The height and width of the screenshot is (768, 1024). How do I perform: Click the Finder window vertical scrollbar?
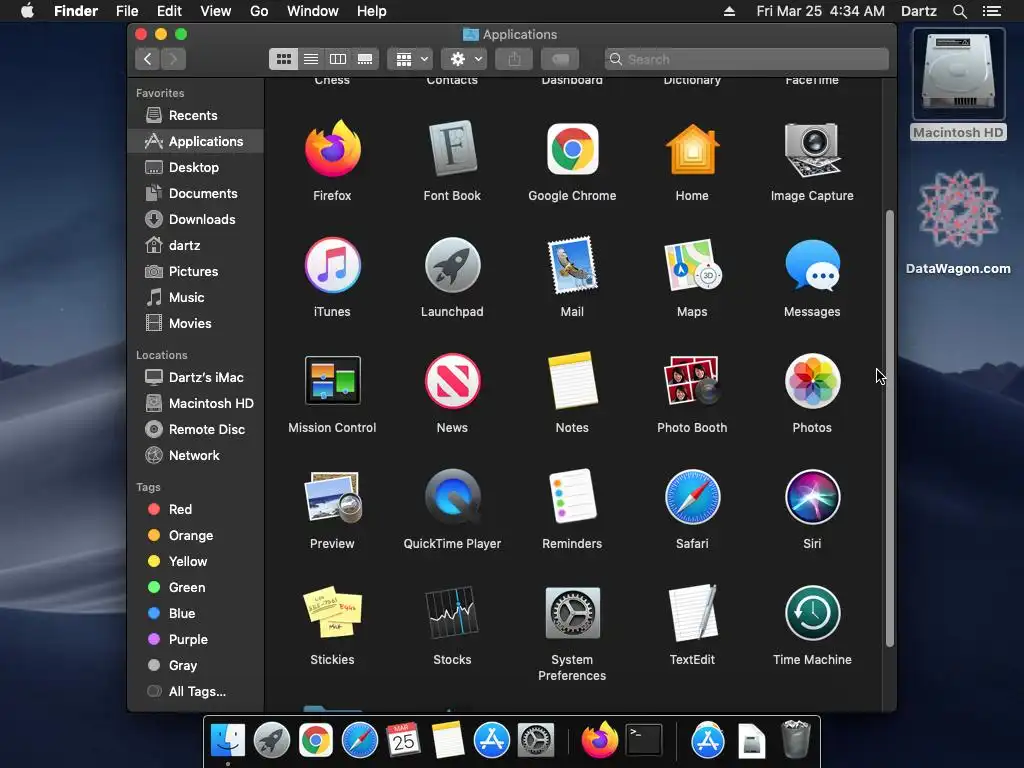point(889,428)
